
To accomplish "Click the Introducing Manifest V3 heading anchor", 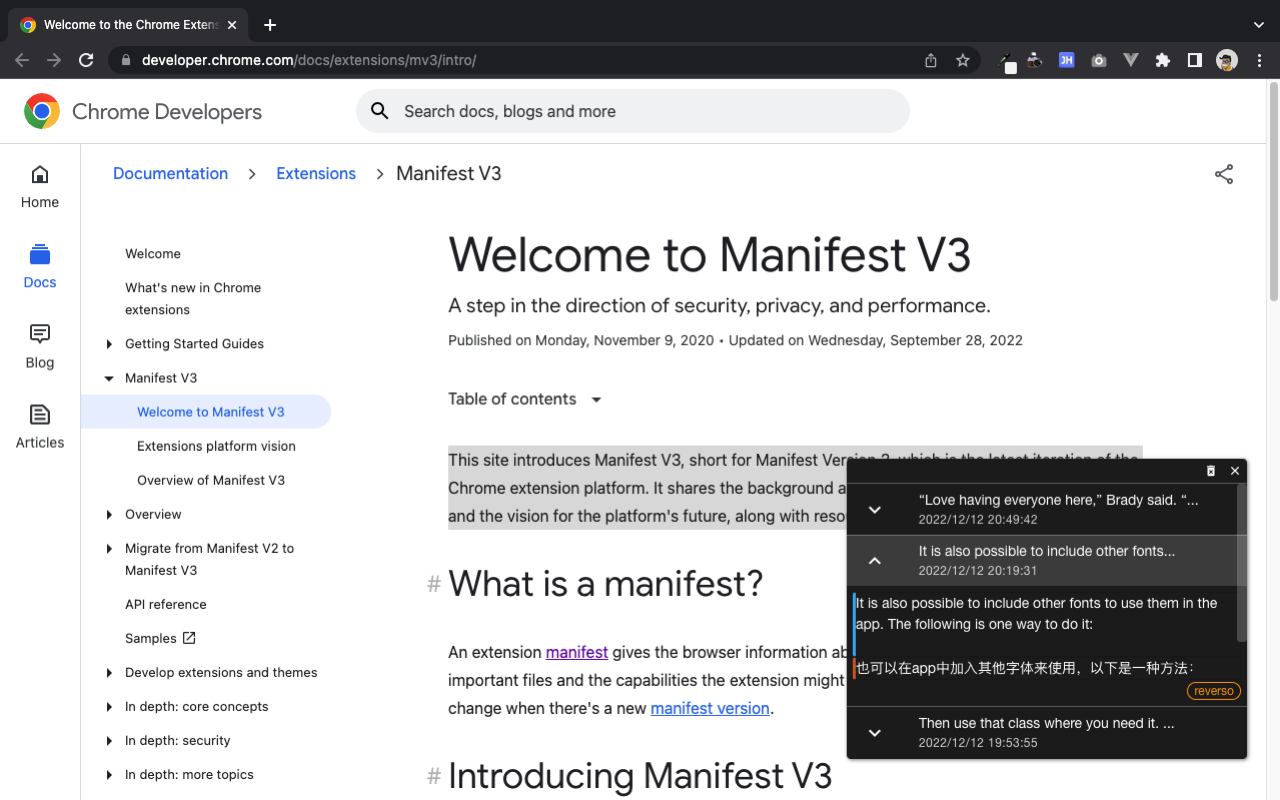I will 434,776.
